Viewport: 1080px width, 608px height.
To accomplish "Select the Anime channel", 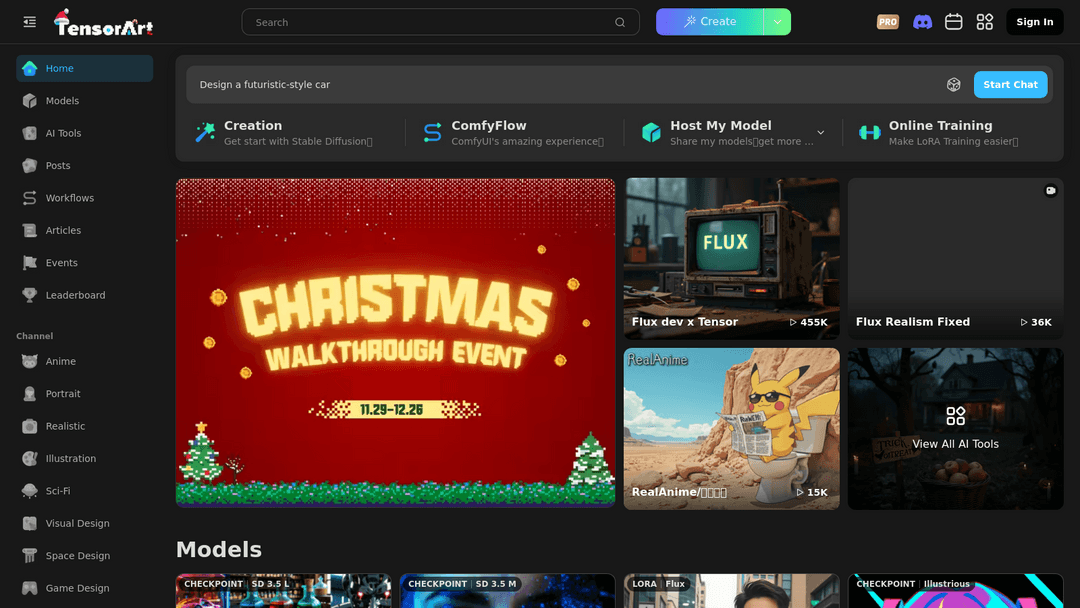I will pos(85,361).
